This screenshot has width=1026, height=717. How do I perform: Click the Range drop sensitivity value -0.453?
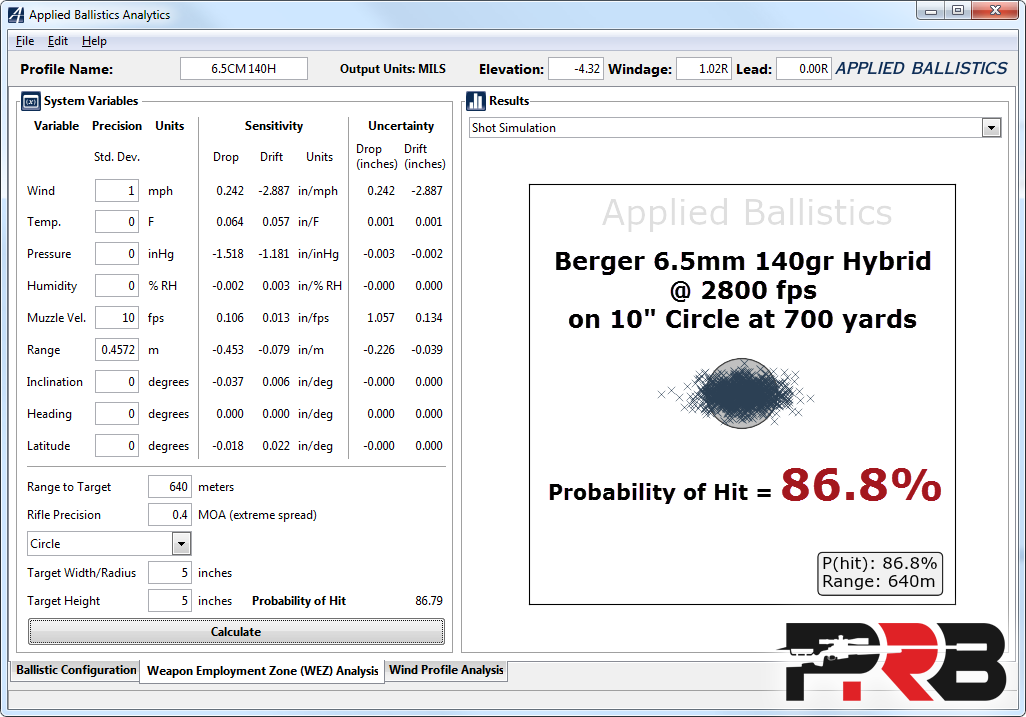pyautogui.click(x=228, y=350)
